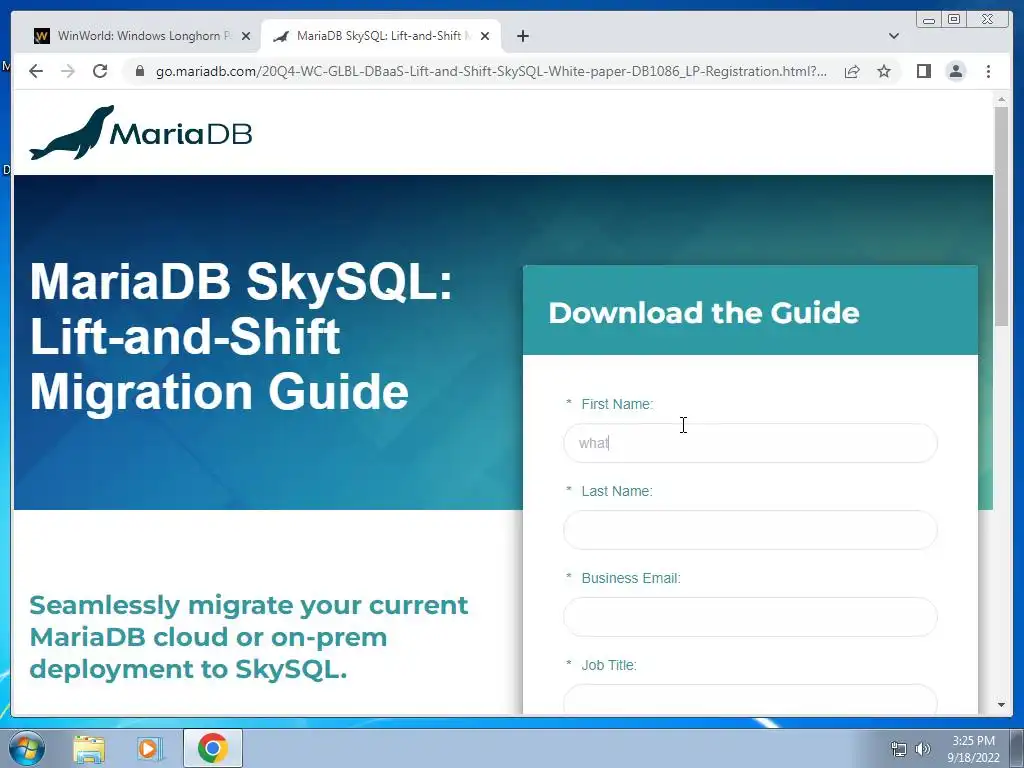1024x768 pixels.
Task: Bookmark this page with the star
Action: tap(884, 71)
